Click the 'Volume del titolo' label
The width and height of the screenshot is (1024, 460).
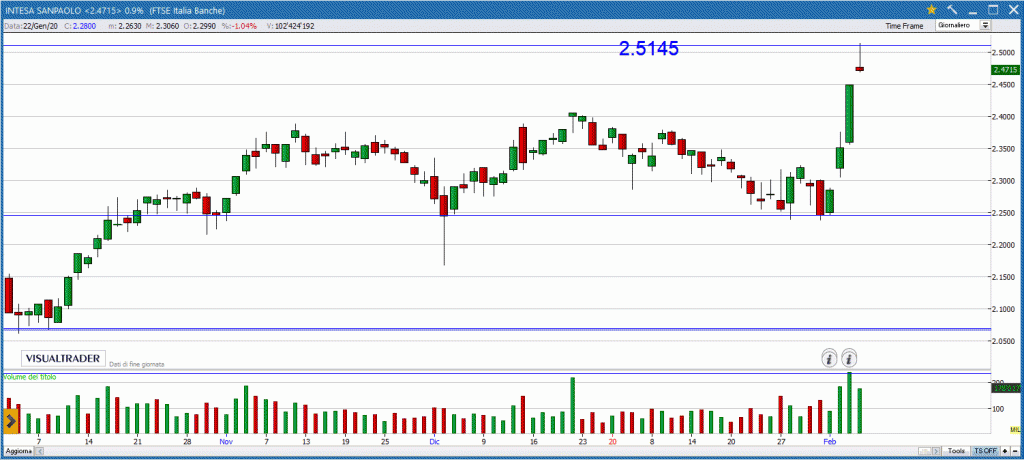pos(31,377)
